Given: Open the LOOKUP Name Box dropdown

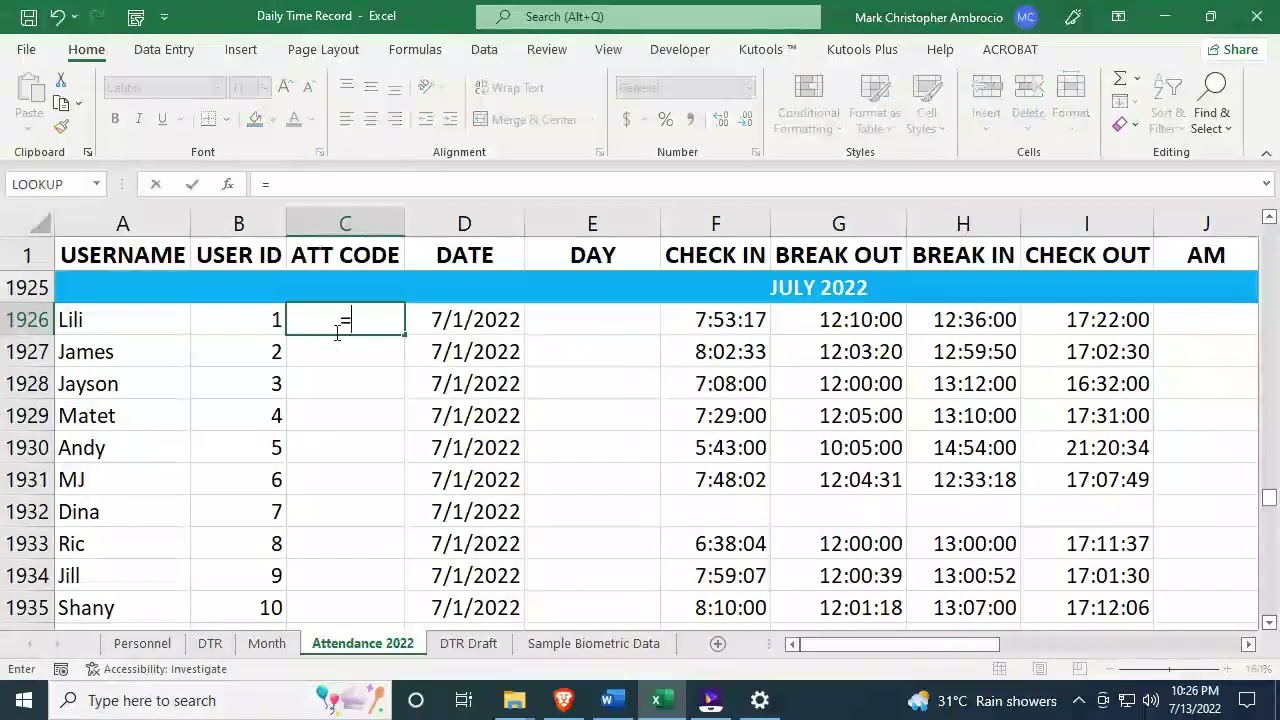Looking at the screenshot, I should click(96, 184).
